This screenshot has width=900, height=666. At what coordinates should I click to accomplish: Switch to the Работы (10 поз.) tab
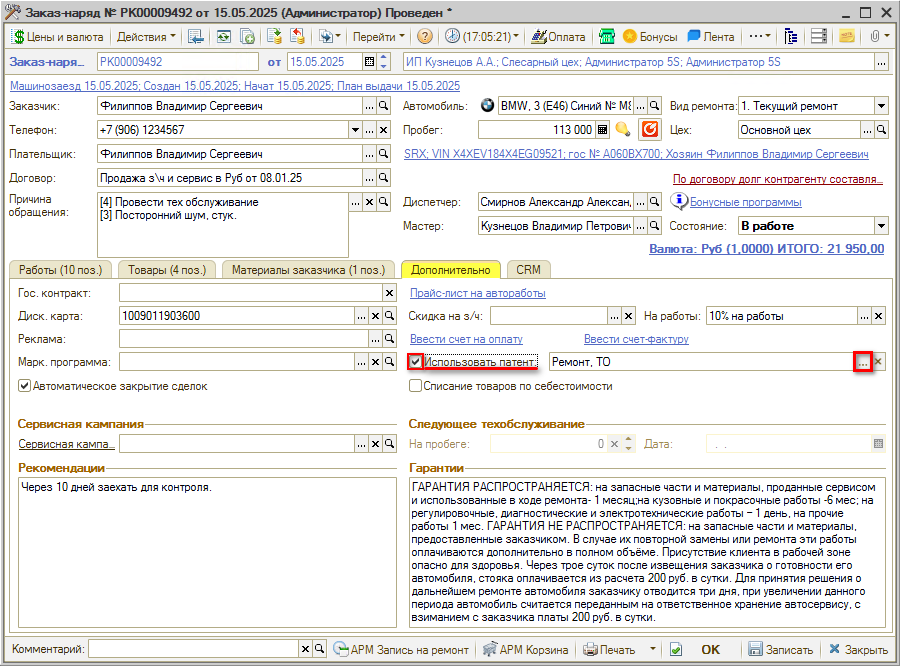(x=61, y=270)
